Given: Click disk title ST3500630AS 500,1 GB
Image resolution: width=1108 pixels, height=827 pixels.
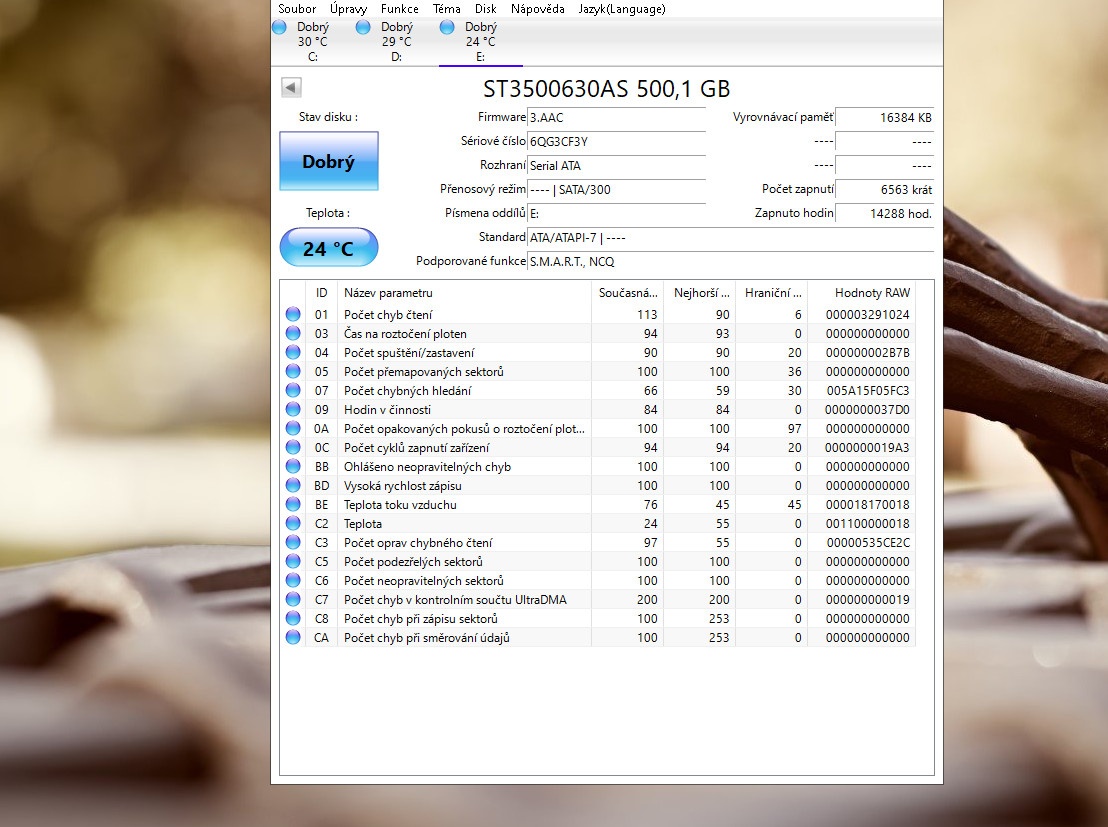Looking at the screenshot, I should [606, 88].
